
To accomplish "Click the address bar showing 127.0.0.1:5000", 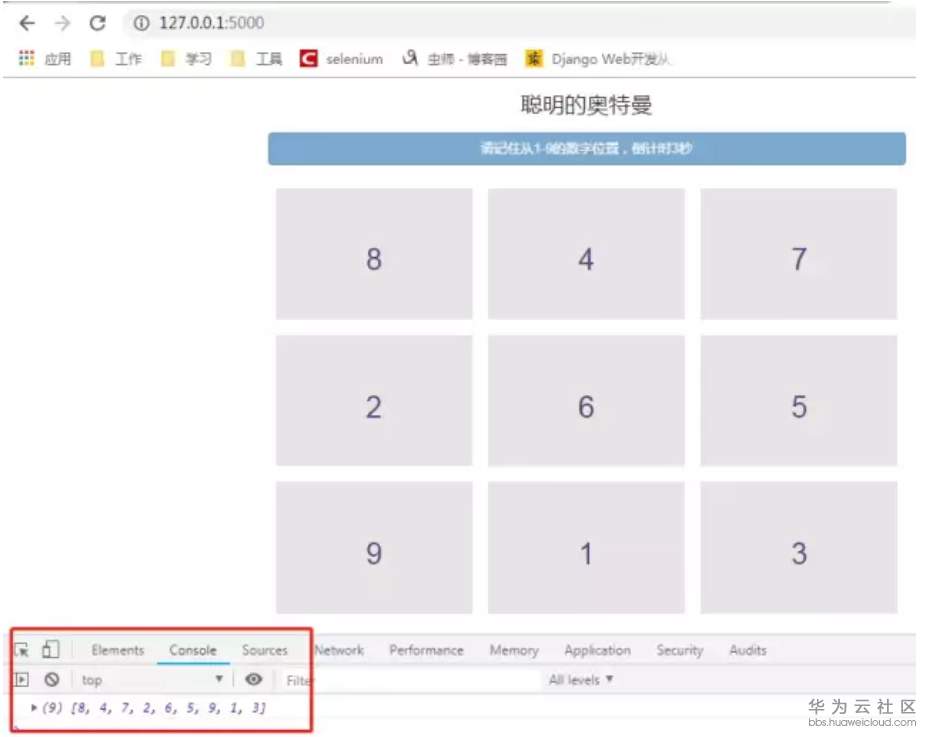I will pyautogui.click(x=519, y=23).
